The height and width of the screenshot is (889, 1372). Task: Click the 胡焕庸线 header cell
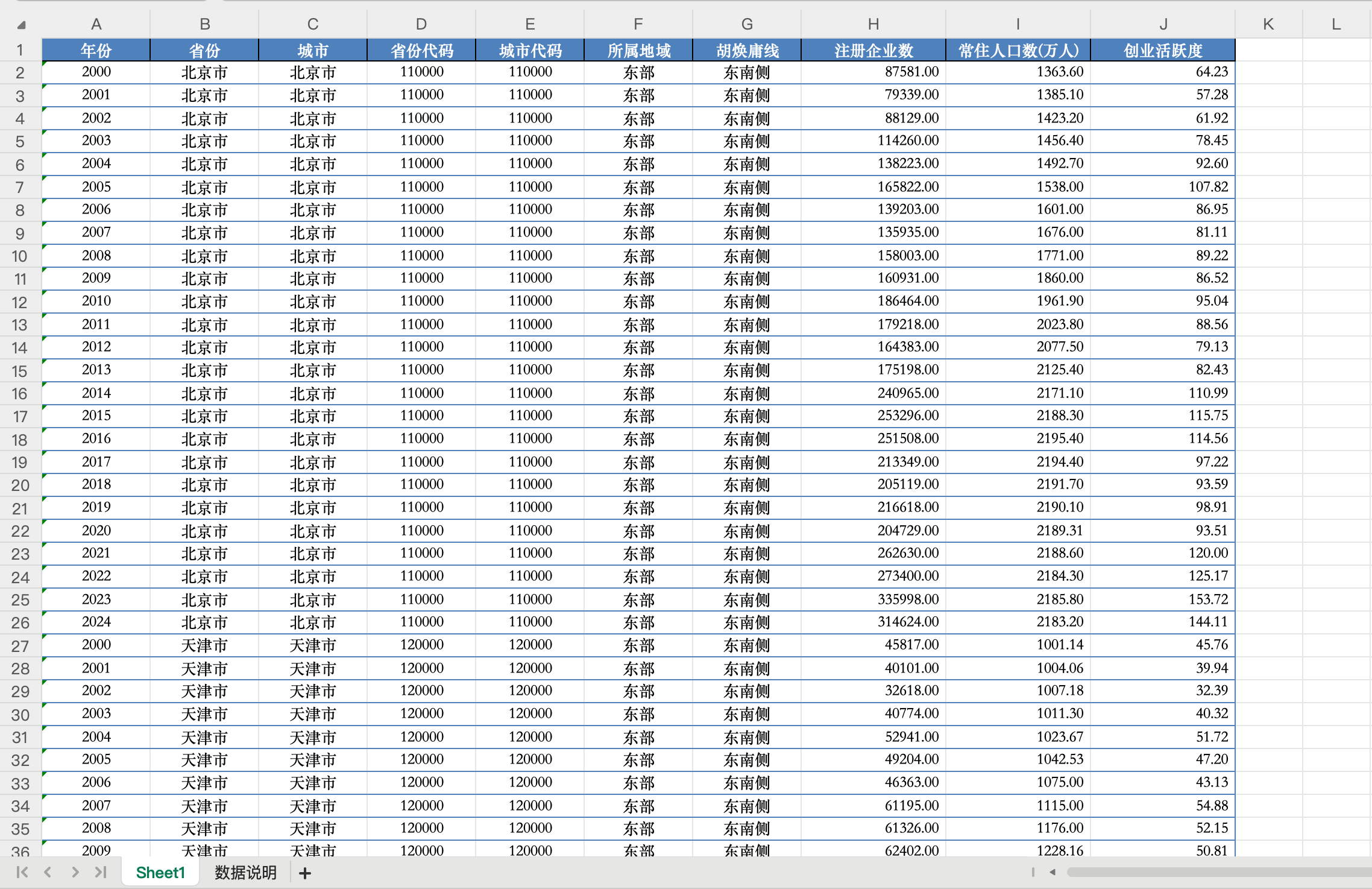pos(747,50)
